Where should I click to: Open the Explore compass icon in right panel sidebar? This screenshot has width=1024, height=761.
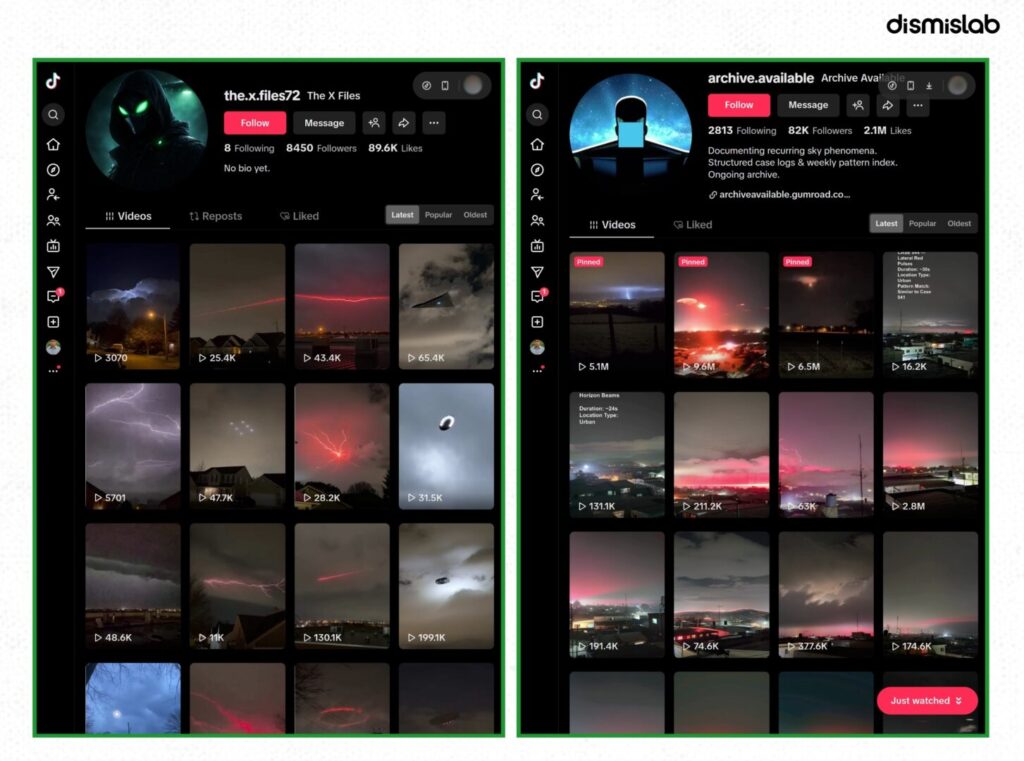[x=537, y=170]
